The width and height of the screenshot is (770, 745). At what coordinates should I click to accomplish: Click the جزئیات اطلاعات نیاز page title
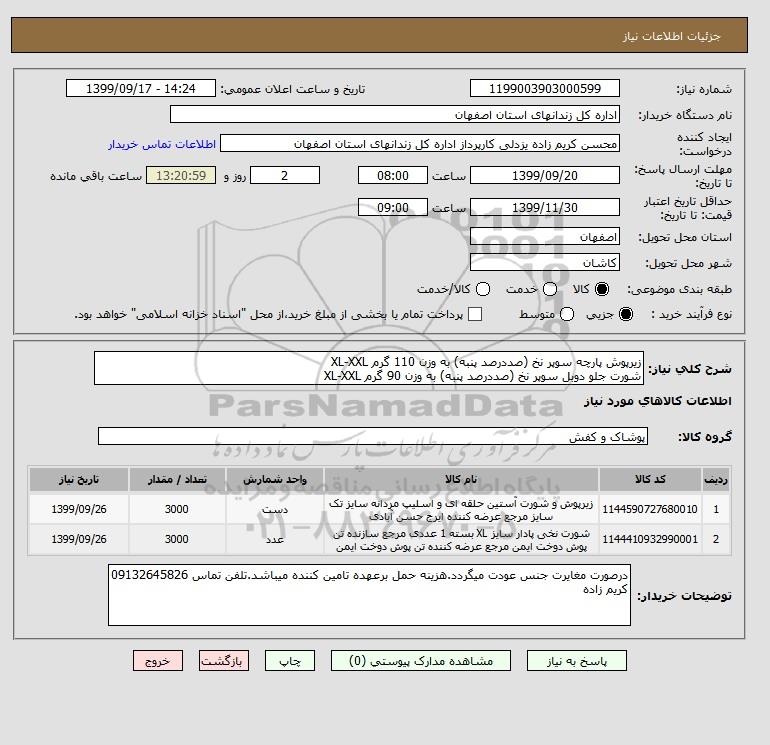point(672,36)
